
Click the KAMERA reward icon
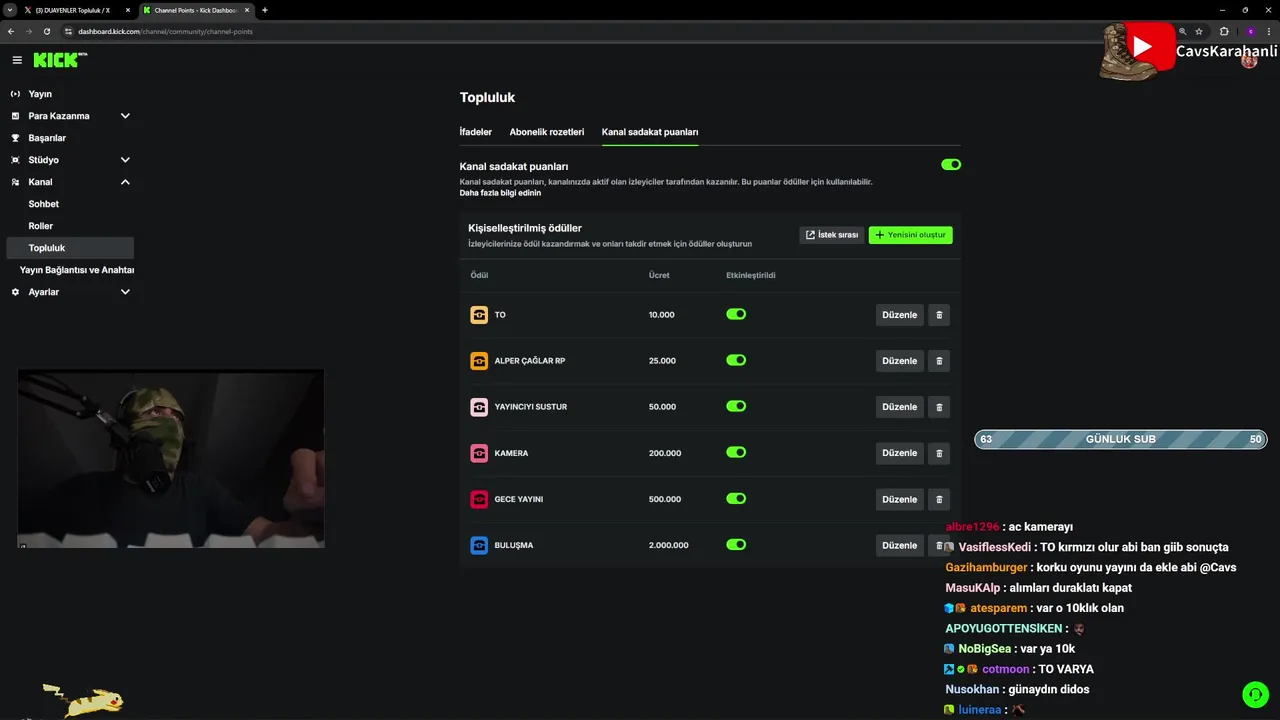coord(479,453)
